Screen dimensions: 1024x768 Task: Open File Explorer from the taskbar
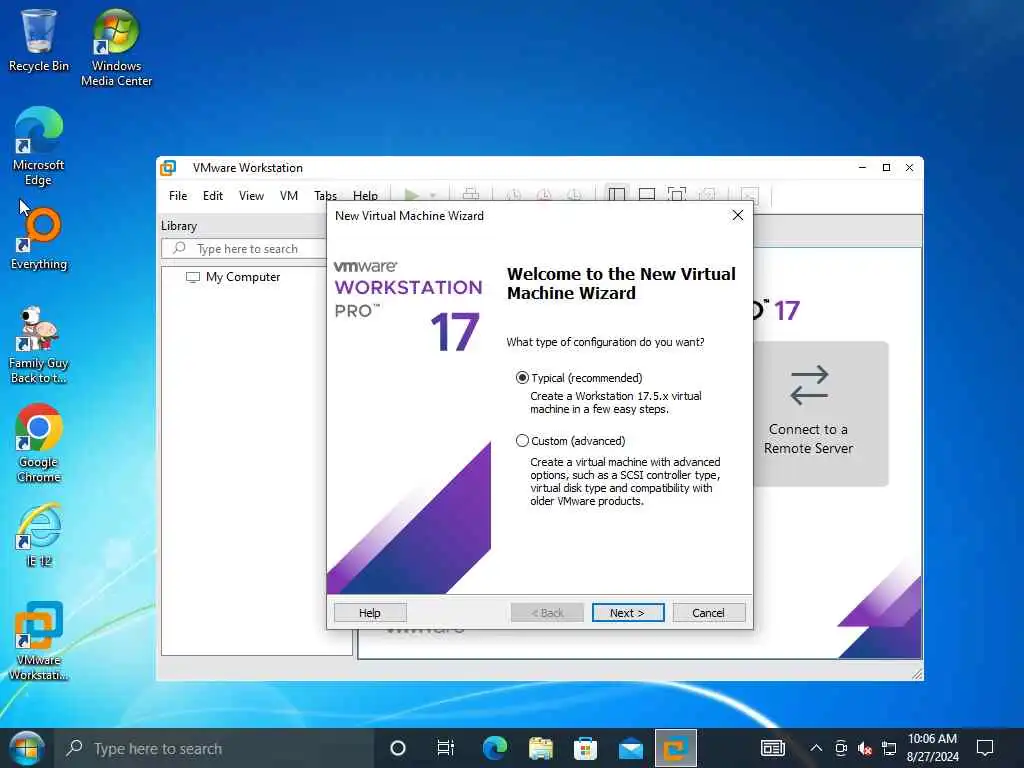[540, 748]
